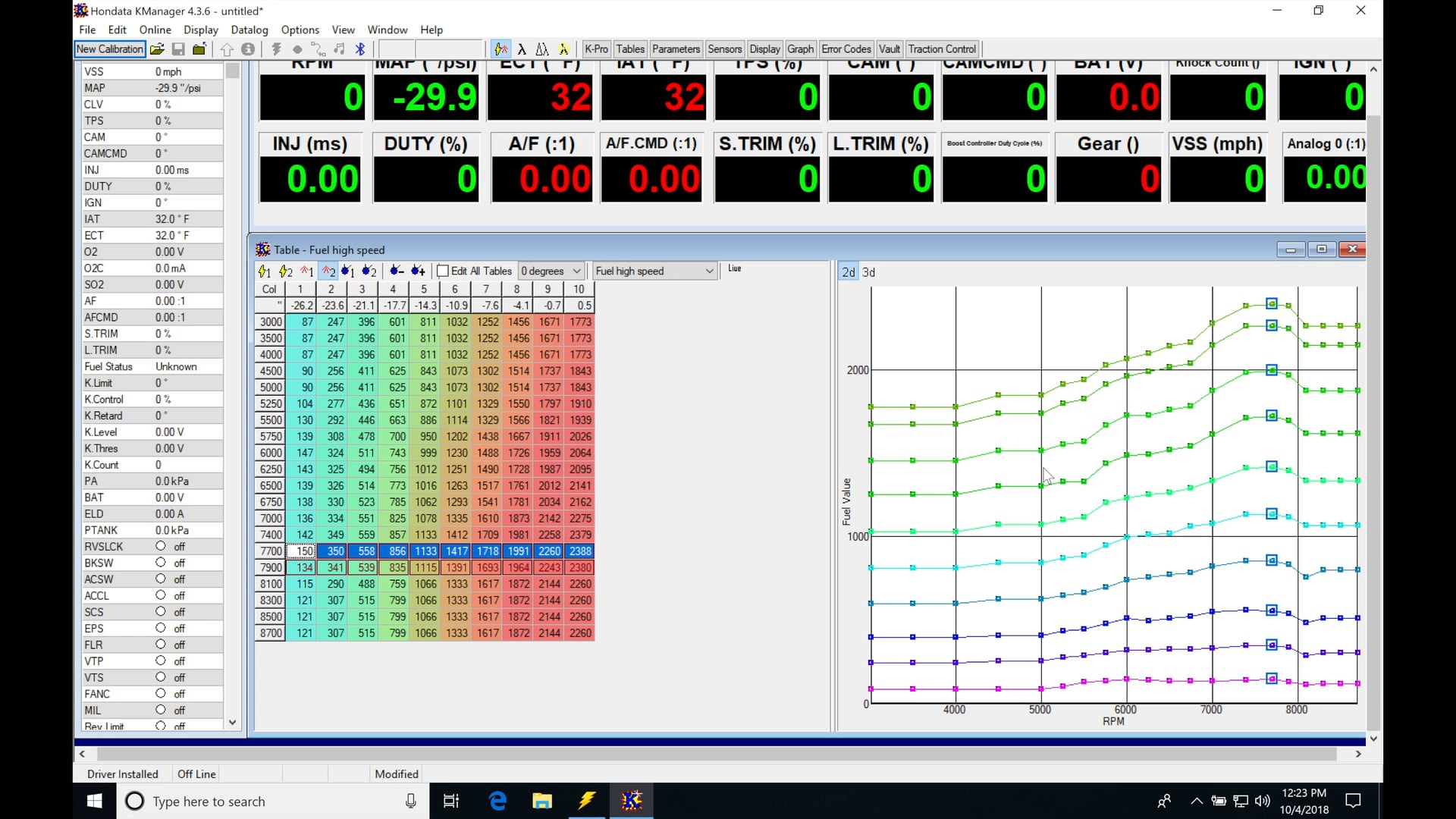Save the current calibration

[x=178, y=49]
